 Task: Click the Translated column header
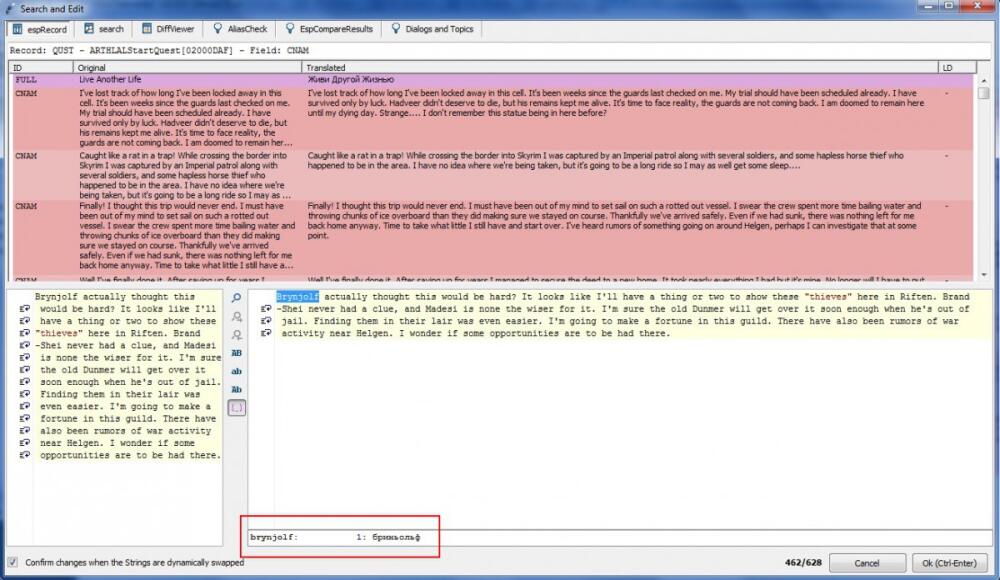(620, 68)
